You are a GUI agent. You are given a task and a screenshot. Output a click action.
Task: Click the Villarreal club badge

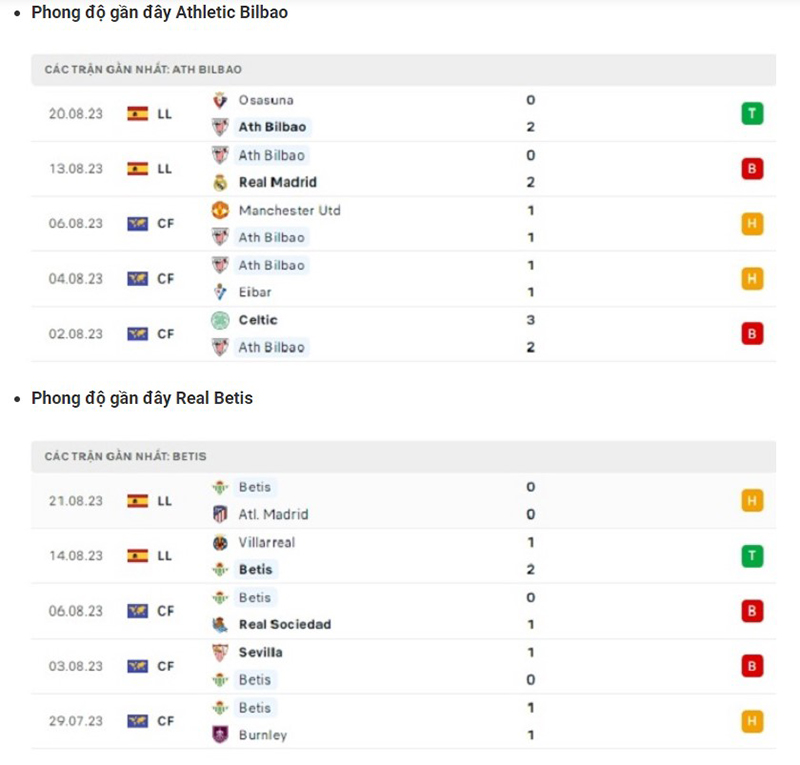pos(221,543)
